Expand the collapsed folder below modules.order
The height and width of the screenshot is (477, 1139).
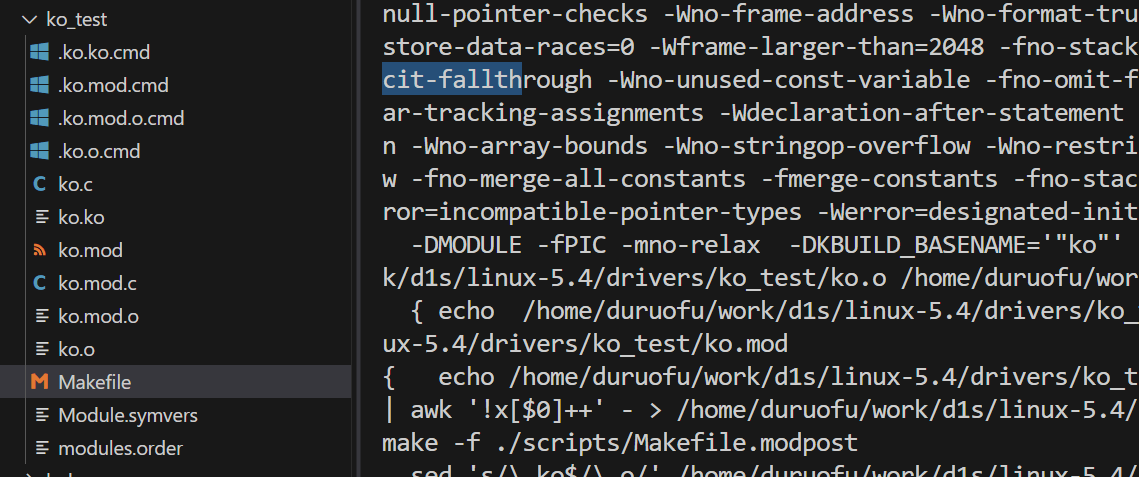[28, 473]
